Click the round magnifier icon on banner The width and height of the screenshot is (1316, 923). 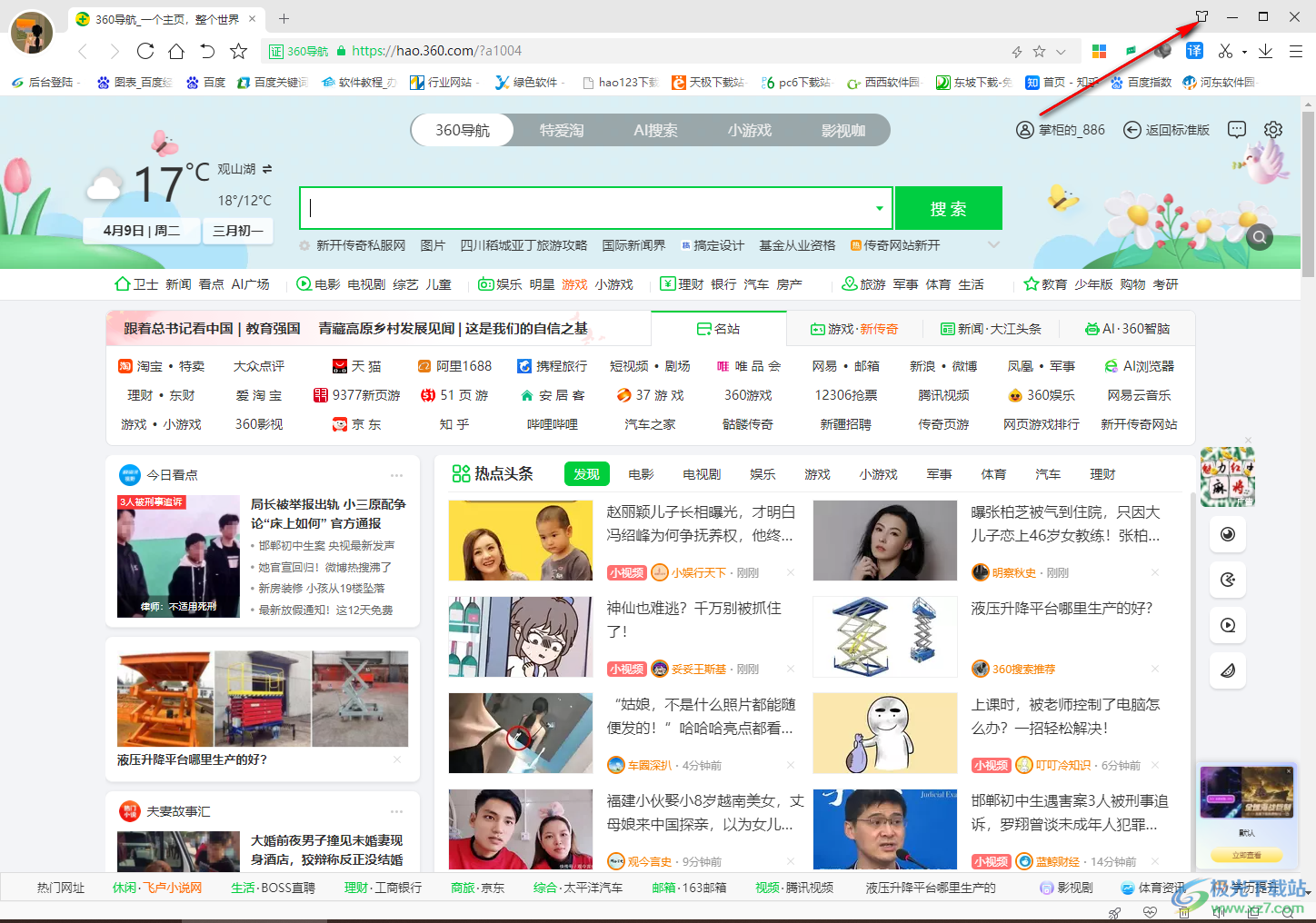pyautogui.click(x=1259, y=238)
